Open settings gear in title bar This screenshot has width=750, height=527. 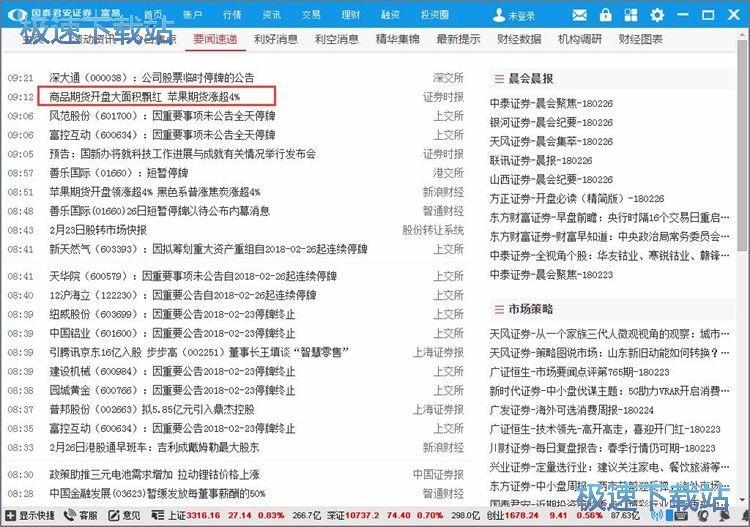pyautogui.click(x=657, y=15)
